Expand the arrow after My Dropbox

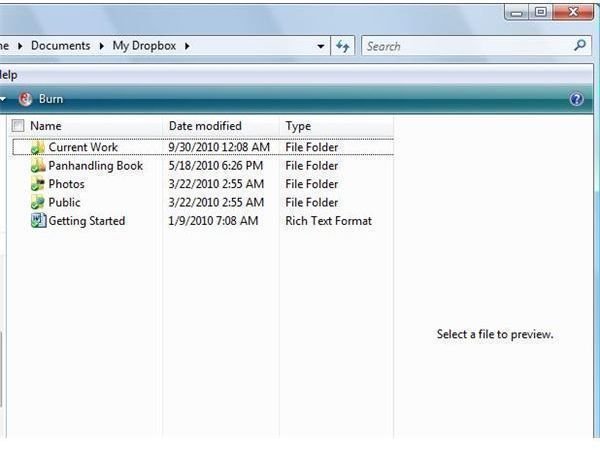click(187, 46)
